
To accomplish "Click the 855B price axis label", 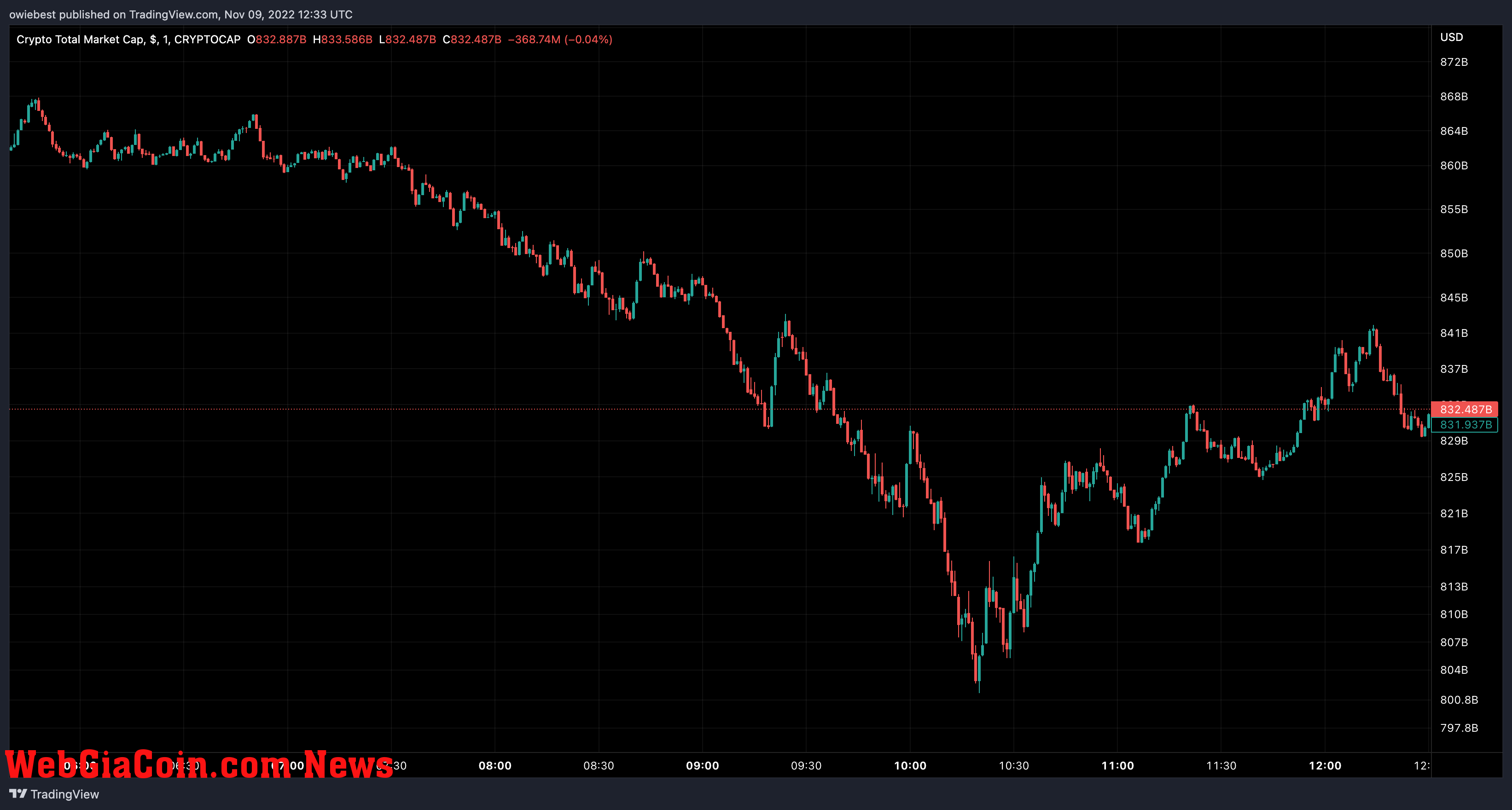I will pyautogui.click(x=1454, y=209).
